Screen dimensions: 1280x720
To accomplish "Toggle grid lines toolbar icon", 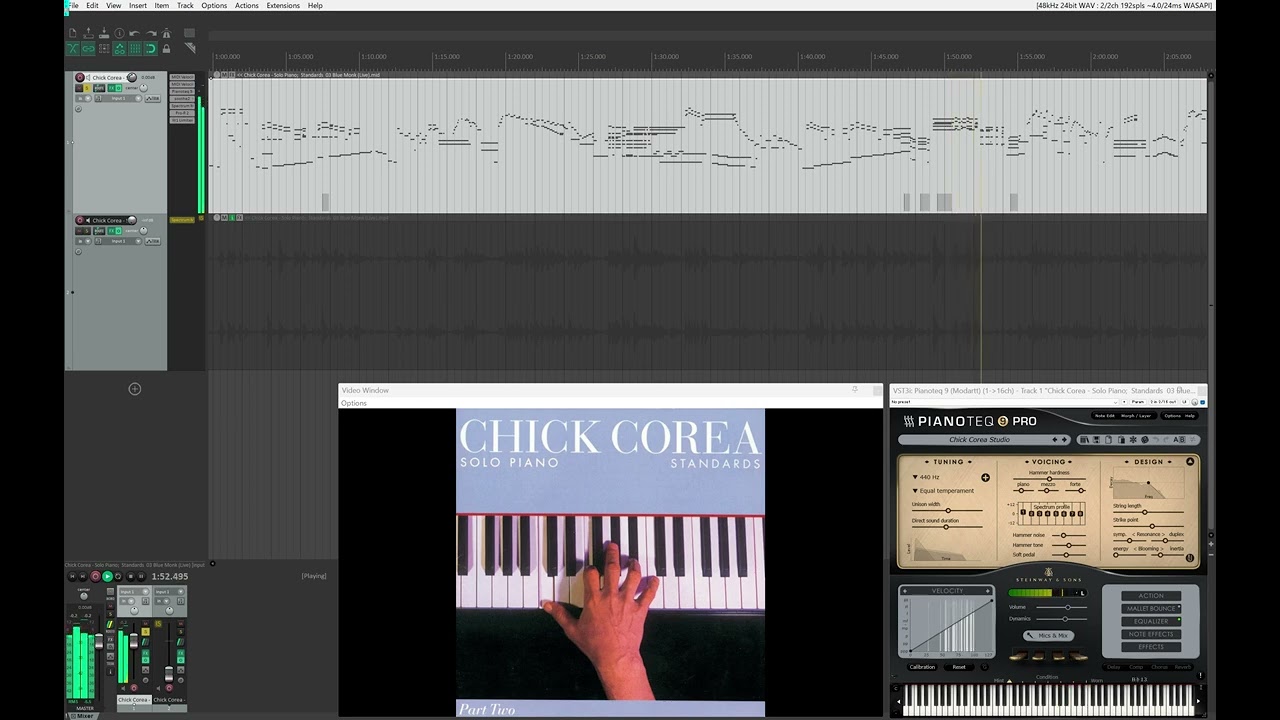I will click(x=135, y=48).
